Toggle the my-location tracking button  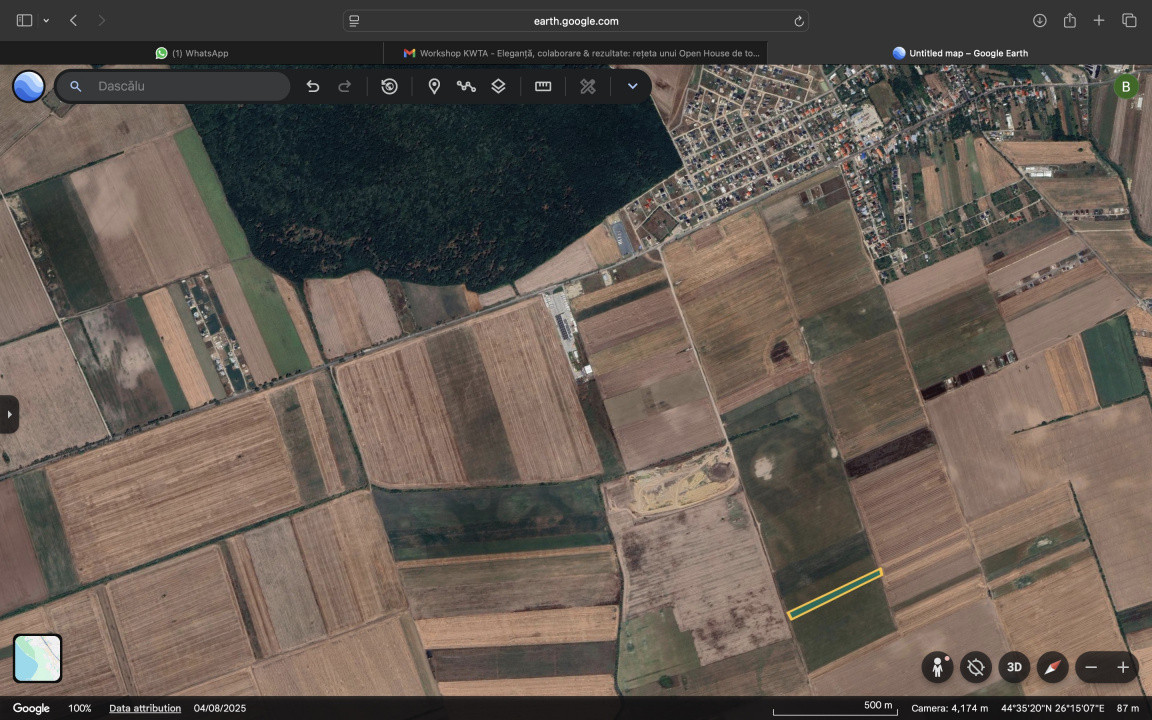coord(976,667)
